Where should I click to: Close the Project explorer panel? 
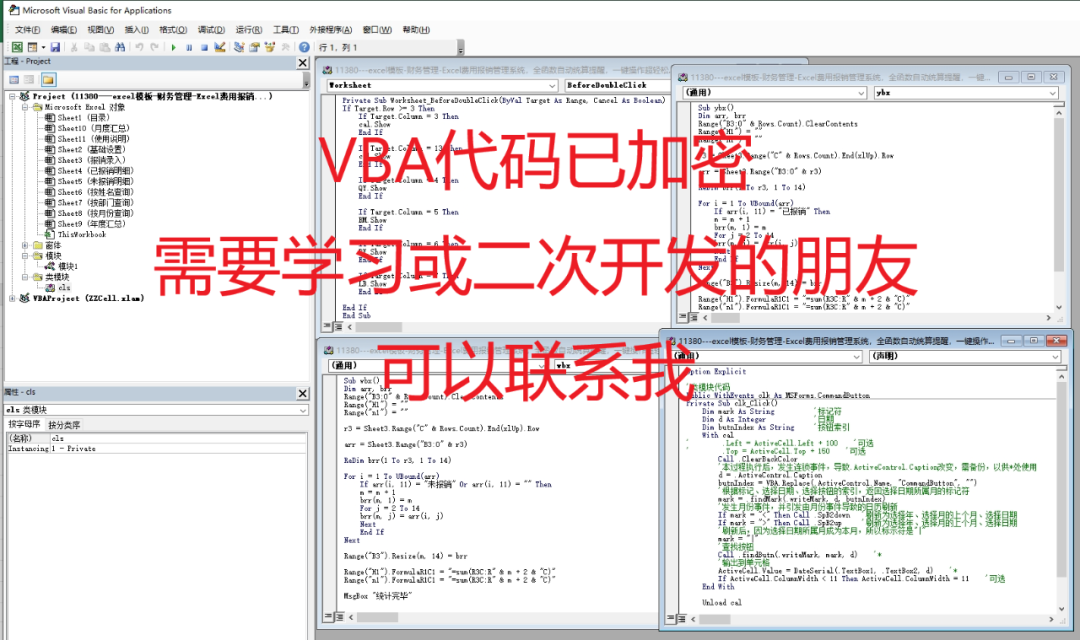302,63
